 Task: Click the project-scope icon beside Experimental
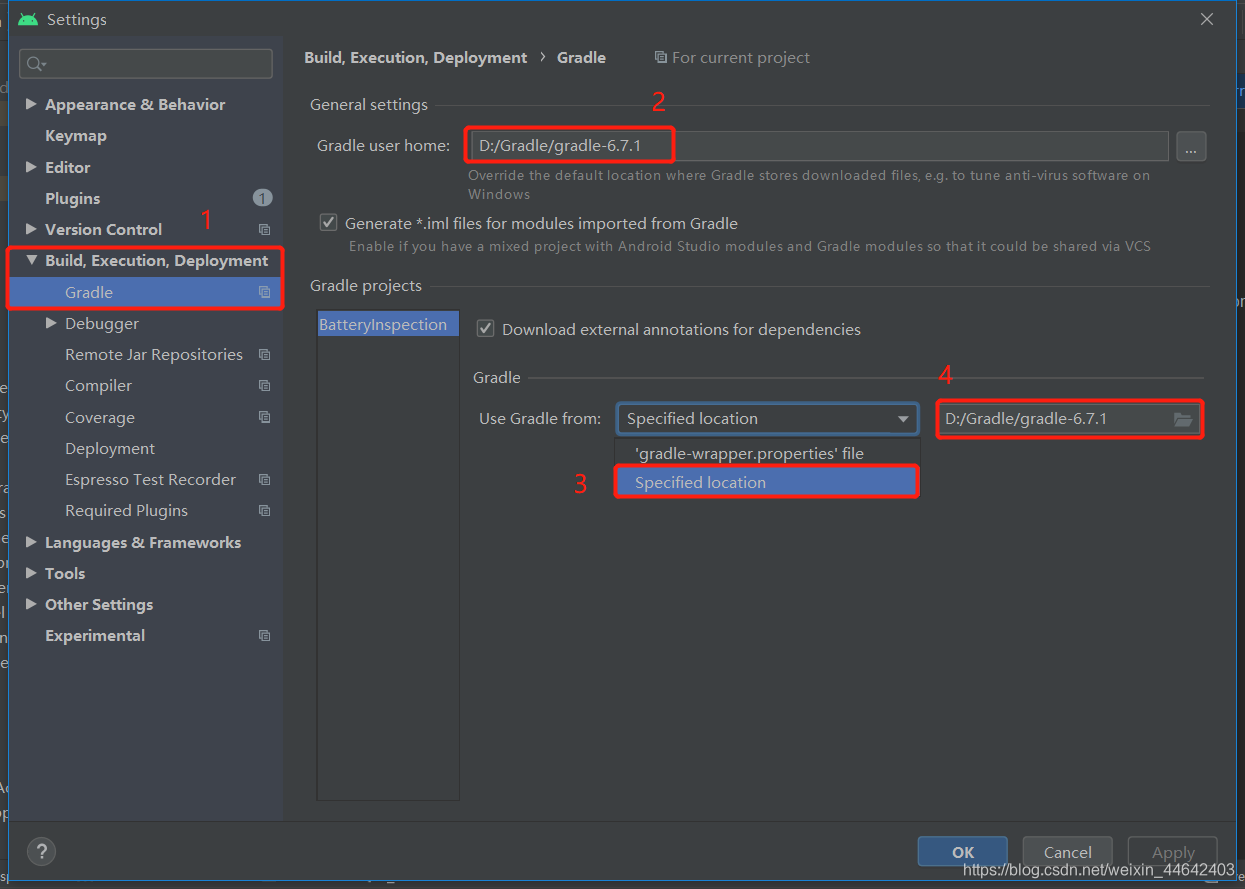coord(264,635)
